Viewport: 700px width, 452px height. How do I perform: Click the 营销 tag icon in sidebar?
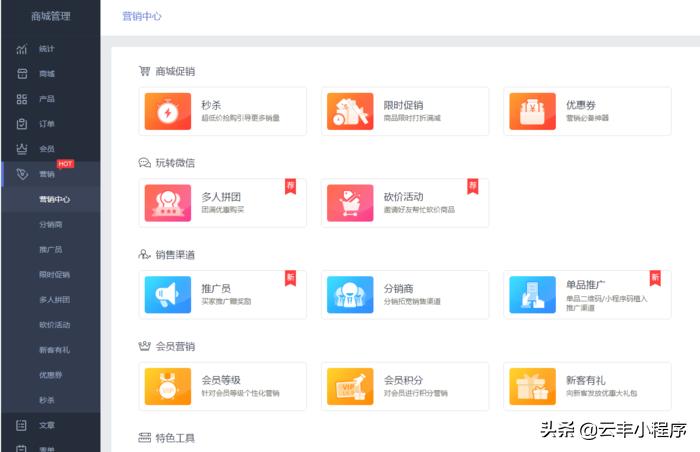22,174
